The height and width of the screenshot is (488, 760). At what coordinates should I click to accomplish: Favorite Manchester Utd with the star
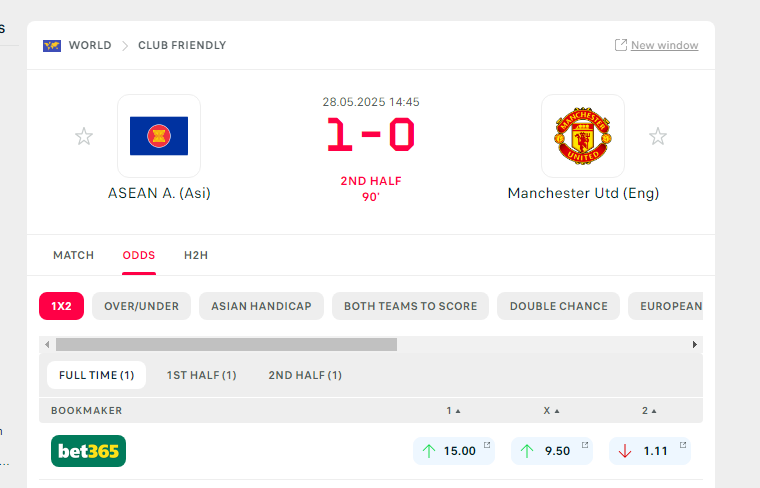coord(658,136)
